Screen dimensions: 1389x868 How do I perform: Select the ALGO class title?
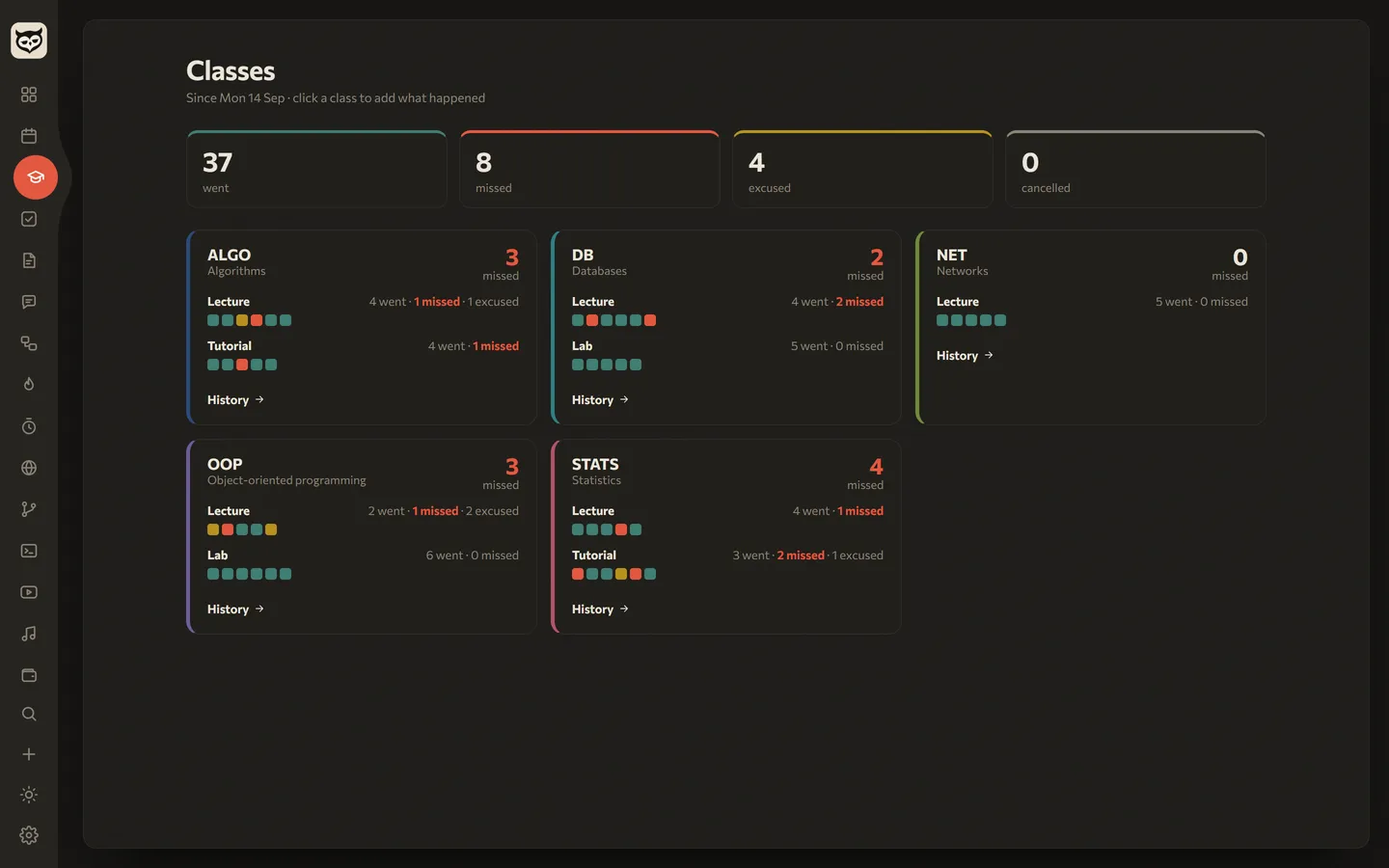point(229,255)
